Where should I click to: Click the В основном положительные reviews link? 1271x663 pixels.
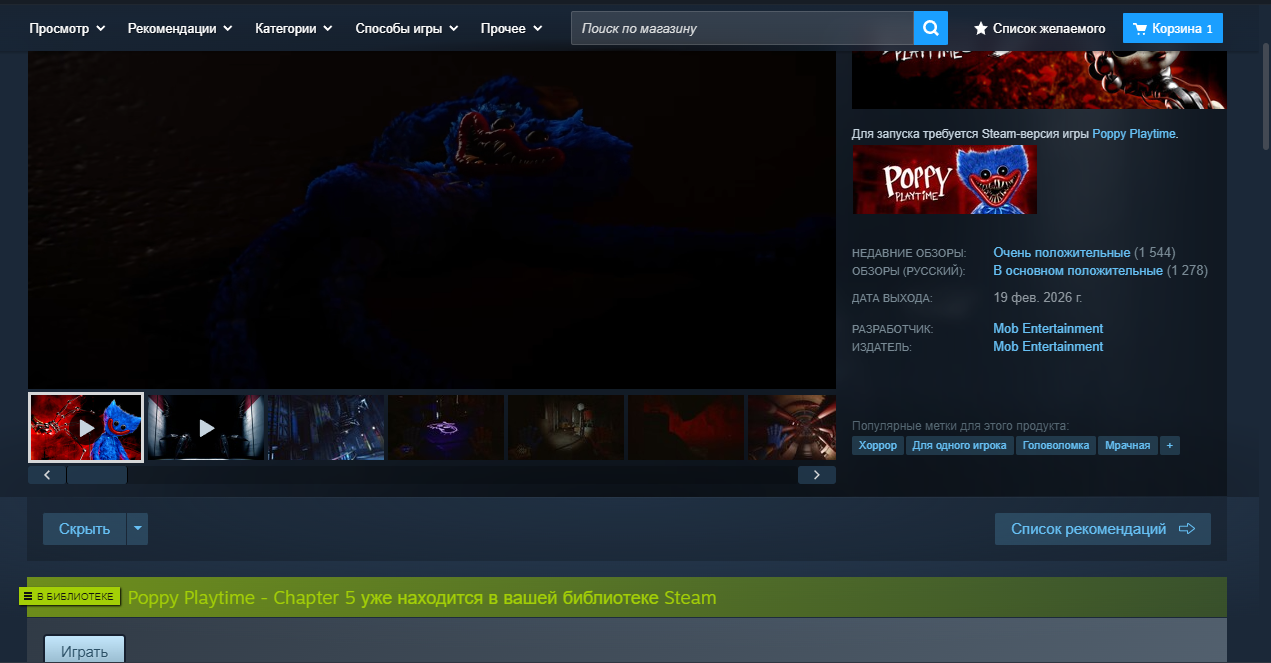click(1077, 270)
